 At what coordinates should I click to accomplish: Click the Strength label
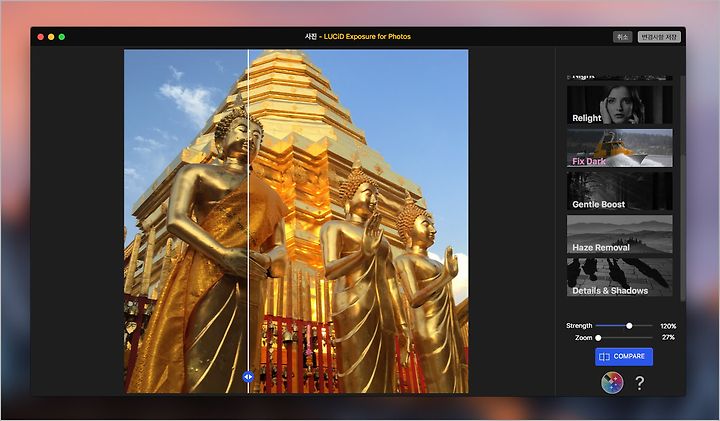pos(579,326)
